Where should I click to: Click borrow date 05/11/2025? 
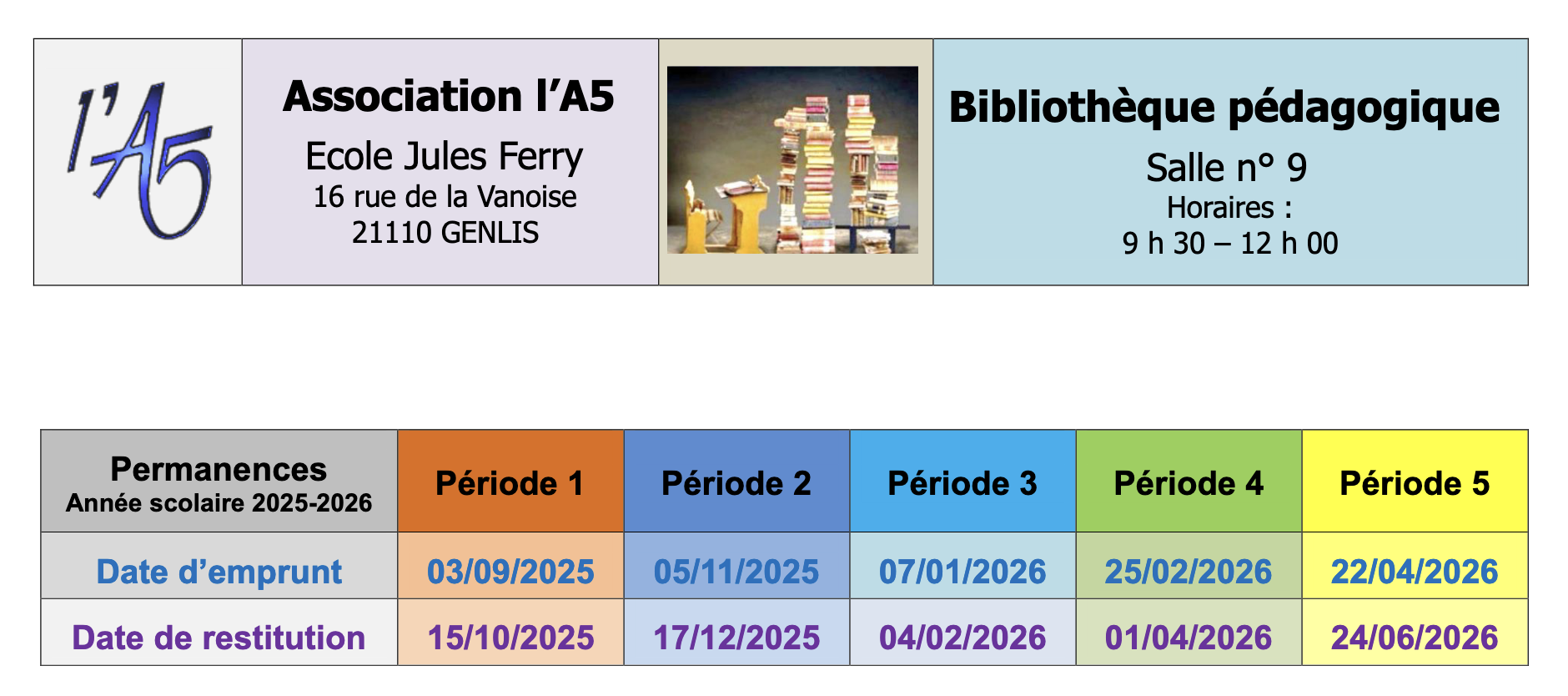[x=736, y=572]
